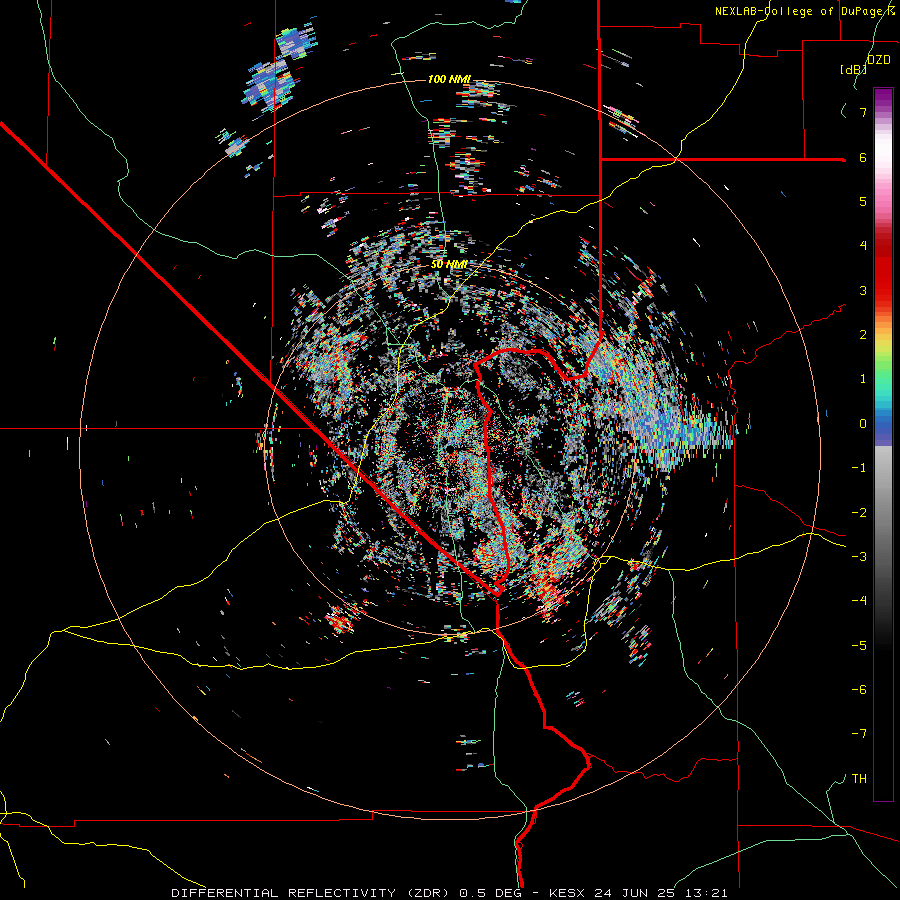This screenshot has width=900, height=900.
Task: Click the 7 dB value on the color scale
Action: (x=863, y=112)
